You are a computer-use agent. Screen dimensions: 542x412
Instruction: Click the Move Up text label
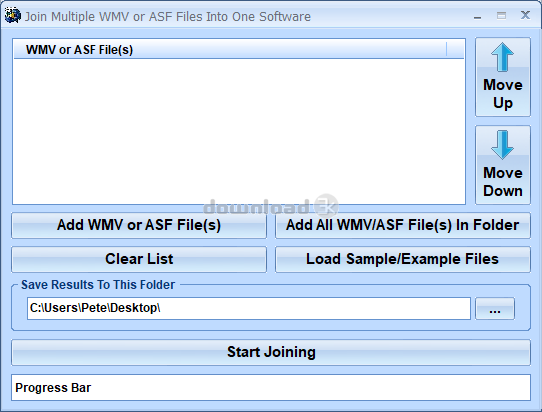pyautogui.click(x=503, y=94)
